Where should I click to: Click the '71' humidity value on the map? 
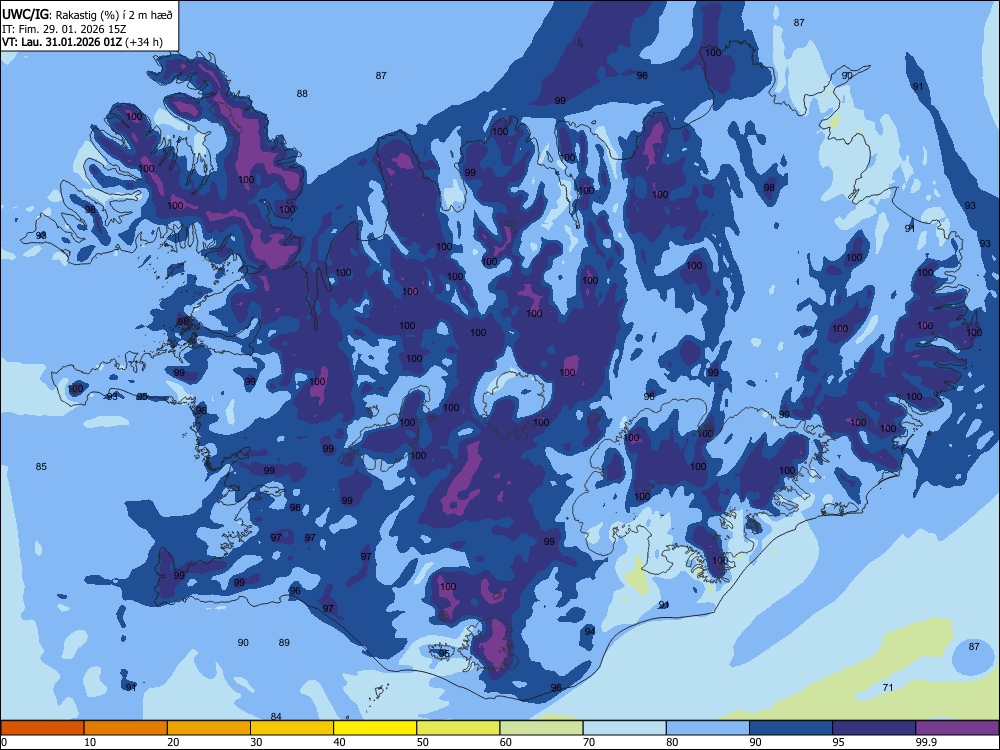tap(888, 688)
